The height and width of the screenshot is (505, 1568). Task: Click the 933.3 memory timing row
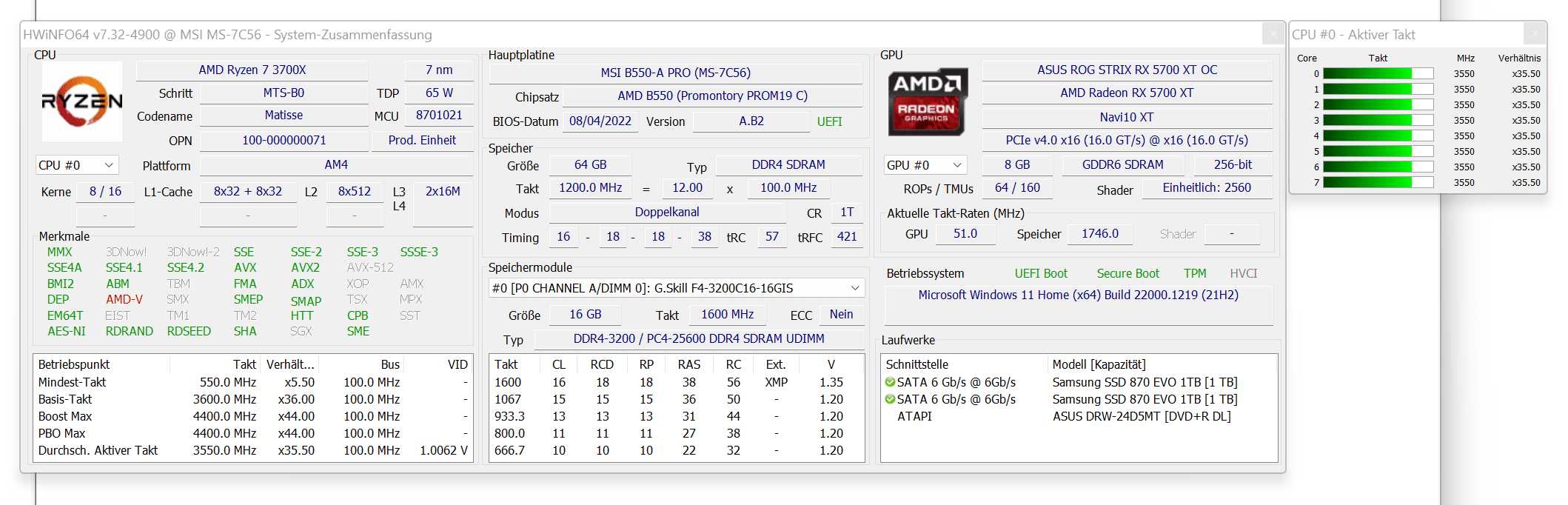tap(677, 417)
